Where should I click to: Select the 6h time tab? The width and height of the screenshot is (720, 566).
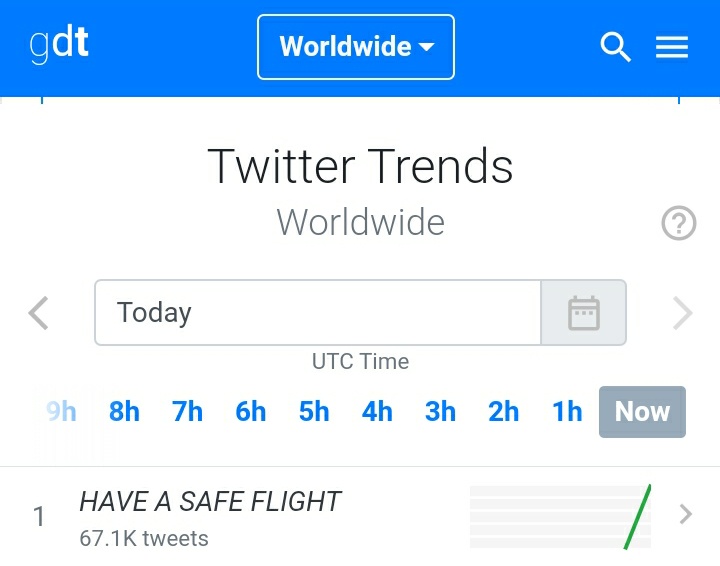tap(251, 412)
